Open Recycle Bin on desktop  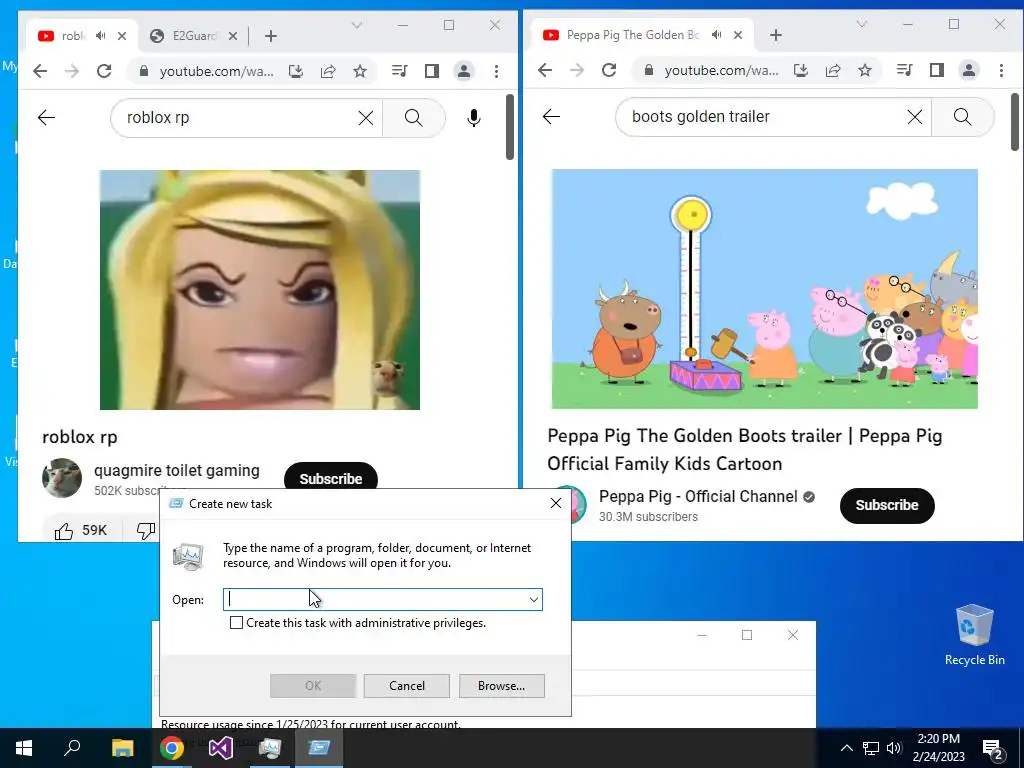(974, 635)
